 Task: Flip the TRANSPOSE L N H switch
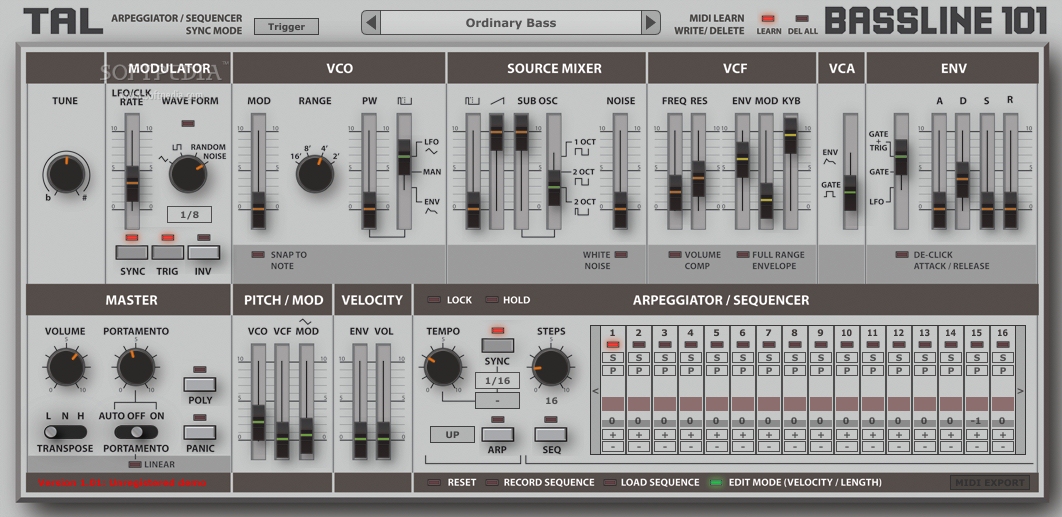(x=66, y=432)
